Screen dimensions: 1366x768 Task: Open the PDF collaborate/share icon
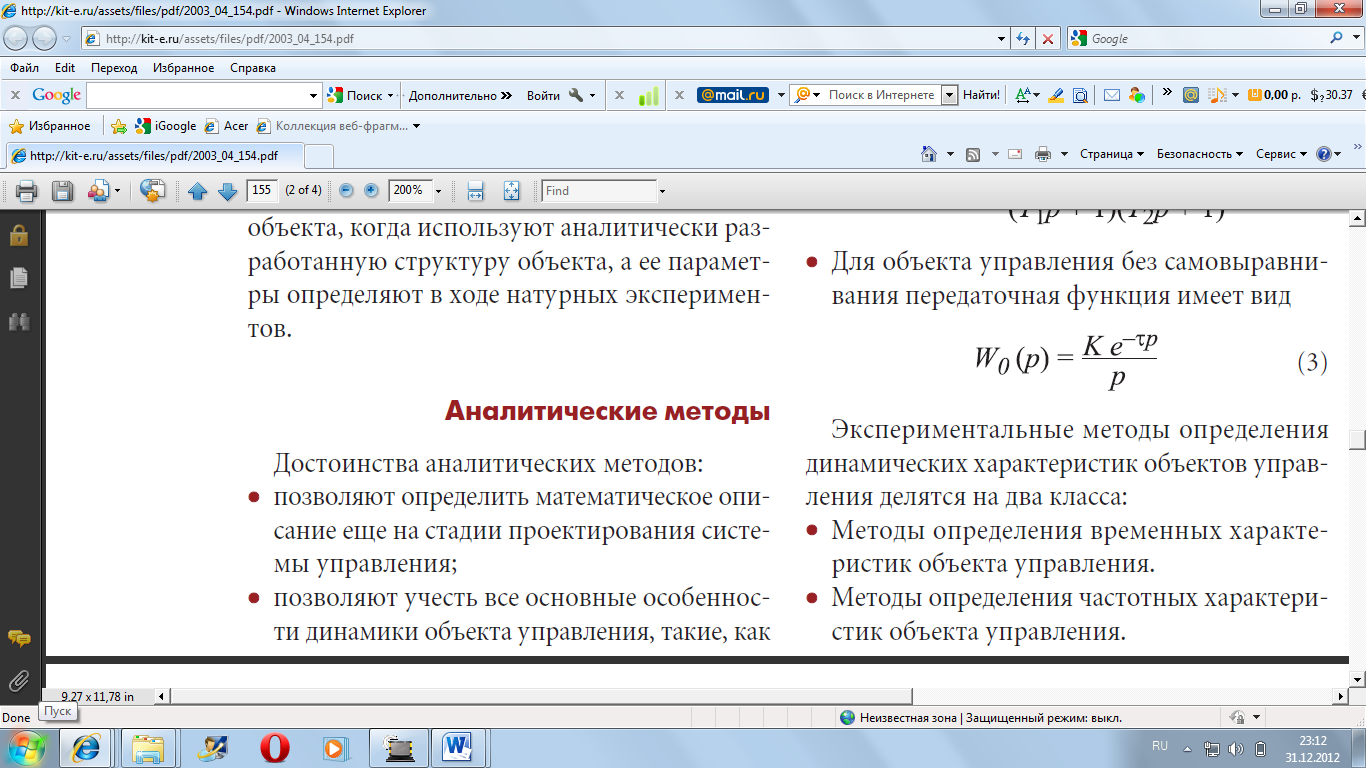point(99,191)
